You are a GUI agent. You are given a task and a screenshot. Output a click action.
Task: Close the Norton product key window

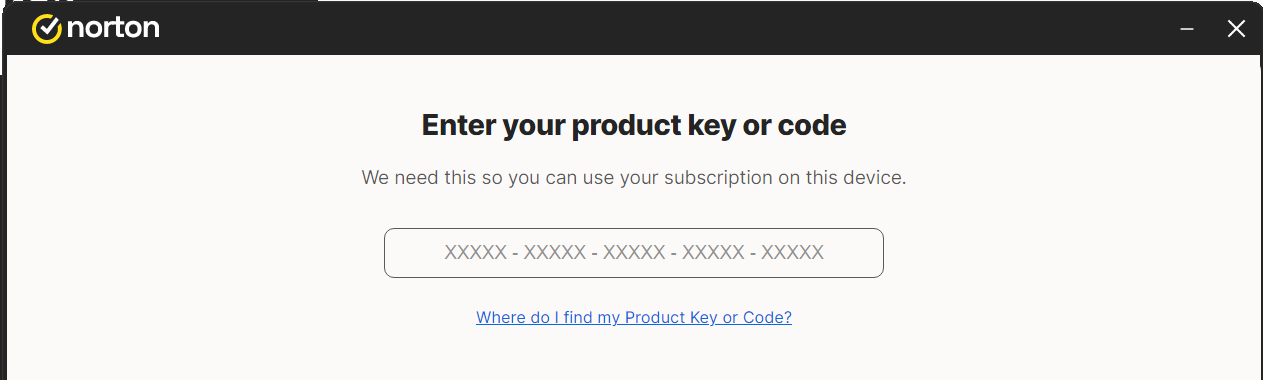click(1236, 29)
